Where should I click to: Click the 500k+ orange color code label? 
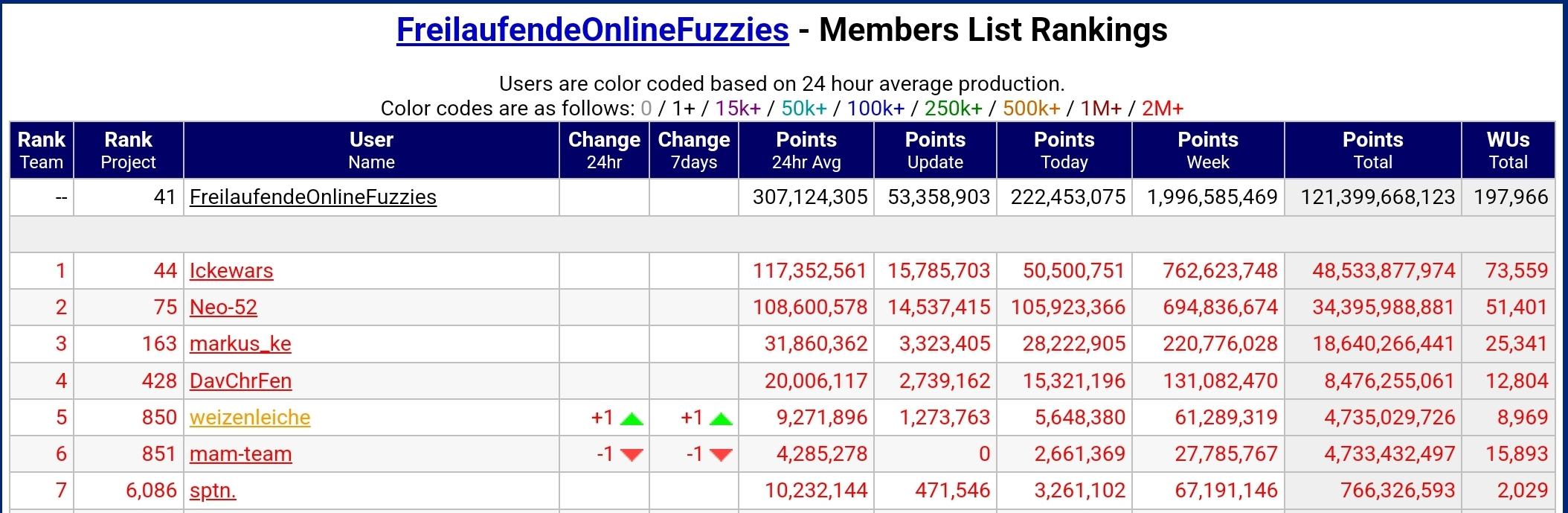[x=1031, y=109]
